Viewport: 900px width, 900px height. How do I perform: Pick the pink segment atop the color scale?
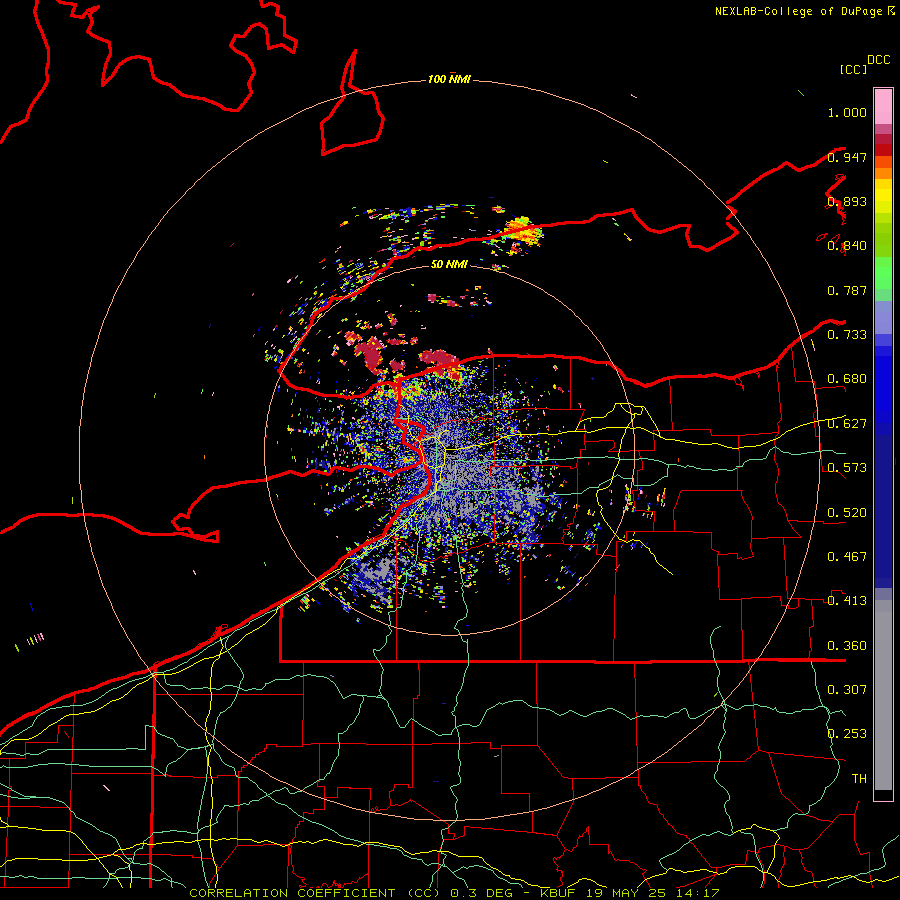[x=883, y=106]
